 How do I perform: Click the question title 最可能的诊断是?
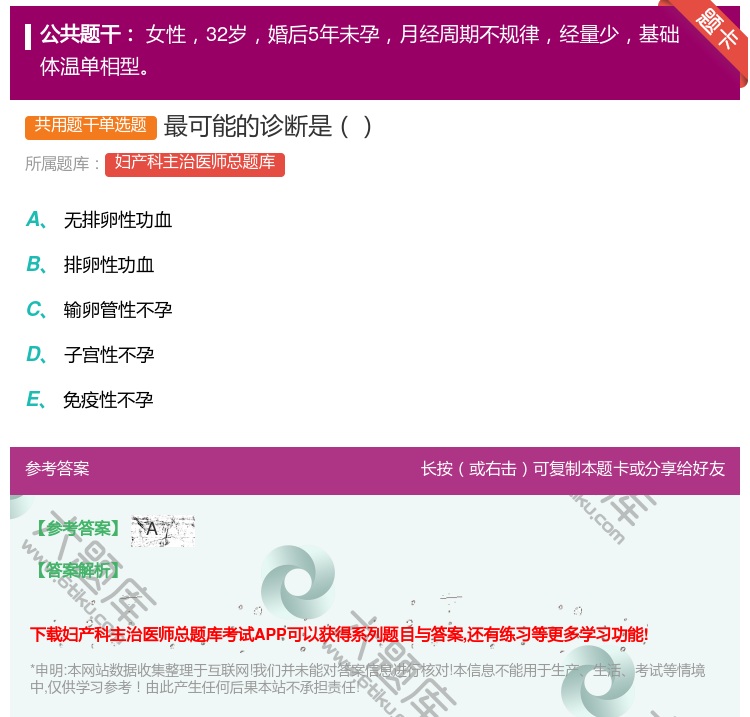pyautogui.click(x=268, y=126)
